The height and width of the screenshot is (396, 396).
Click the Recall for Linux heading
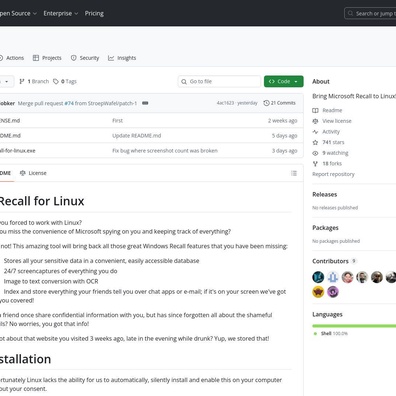(42, 201)
